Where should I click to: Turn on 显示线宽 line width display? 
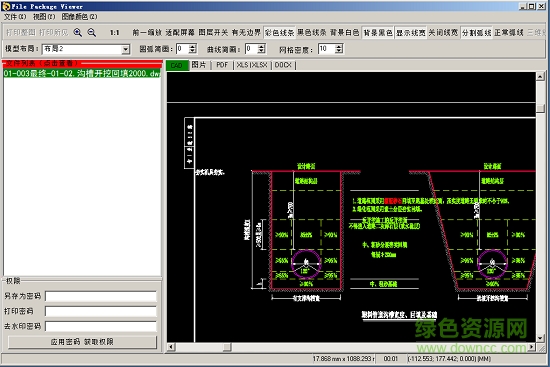[x=411, y=33]
